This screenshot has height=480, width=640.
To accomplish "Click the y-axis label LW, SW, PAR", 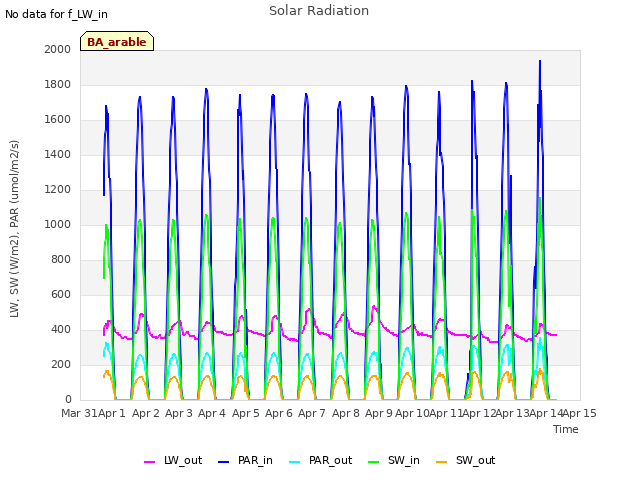I will (x=15, y=229).
